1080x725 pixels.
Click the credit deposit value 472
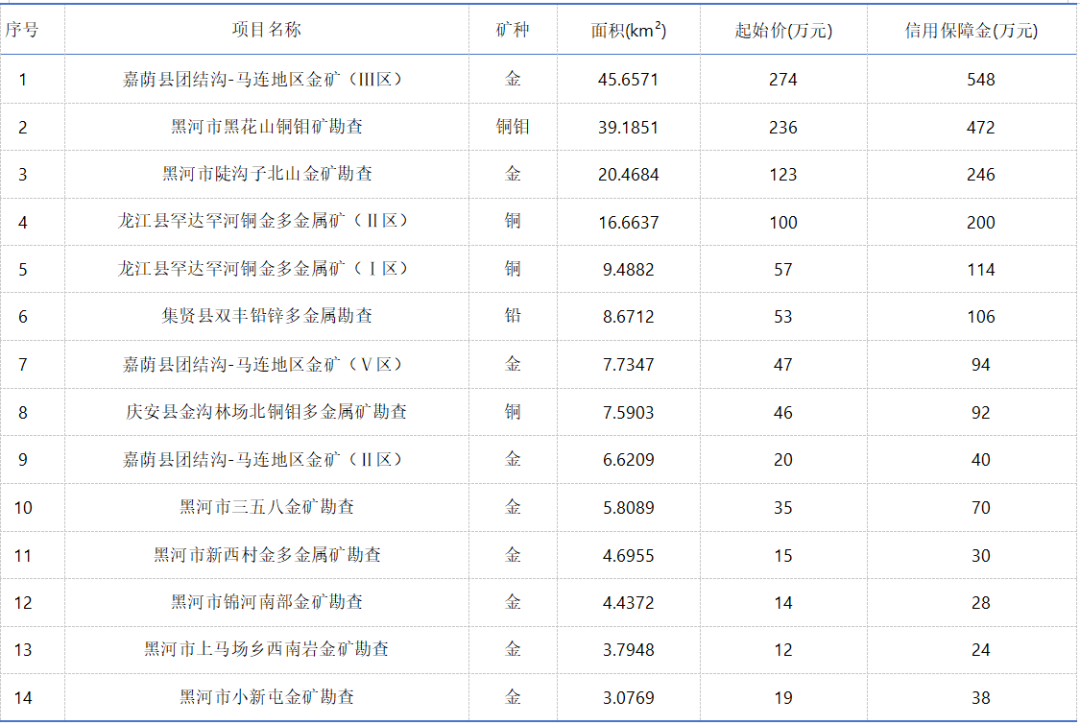click(981, 127)
